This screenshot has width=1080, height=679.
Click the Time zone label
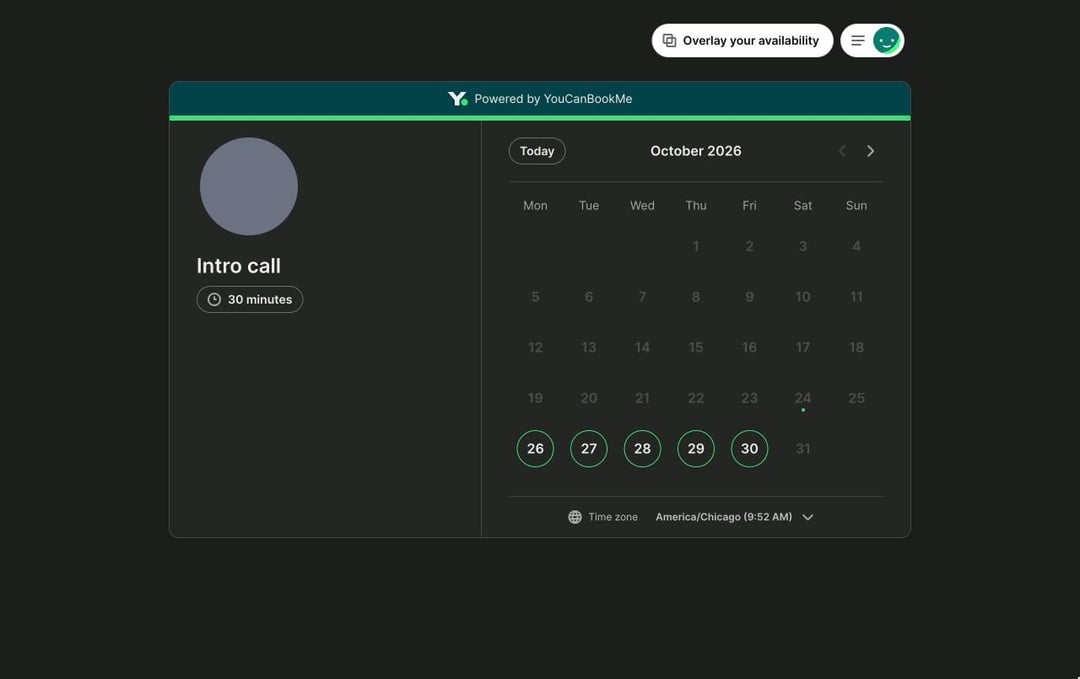(613, 517)
